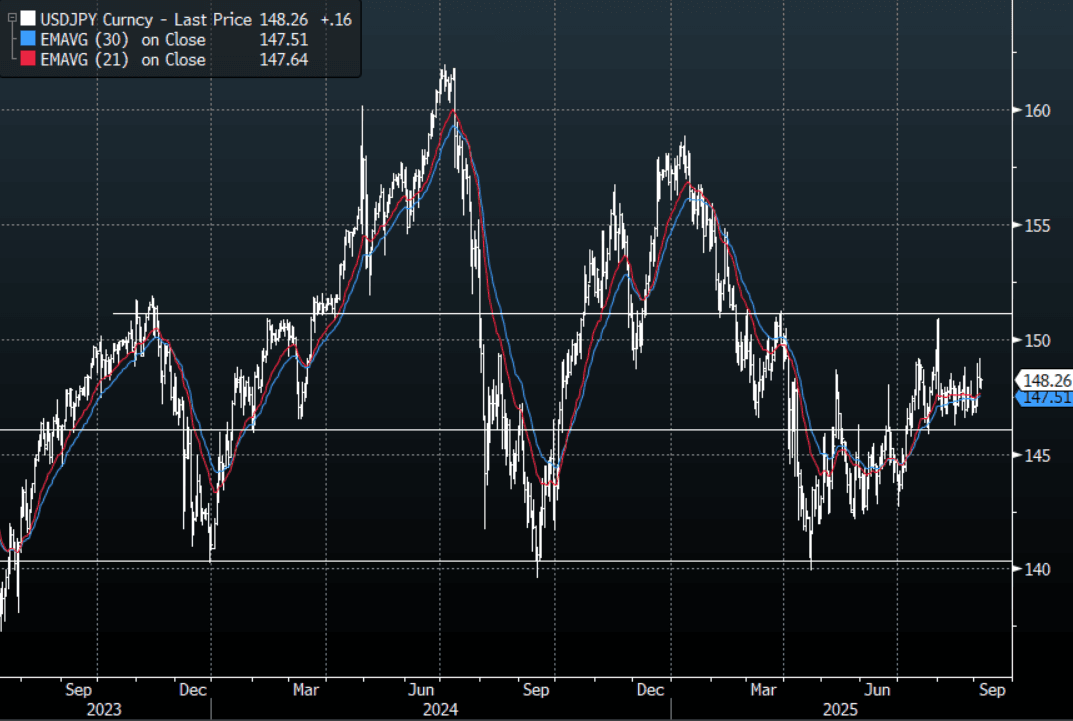Select the EMAVG (30) on Close label

pos(123,40)
